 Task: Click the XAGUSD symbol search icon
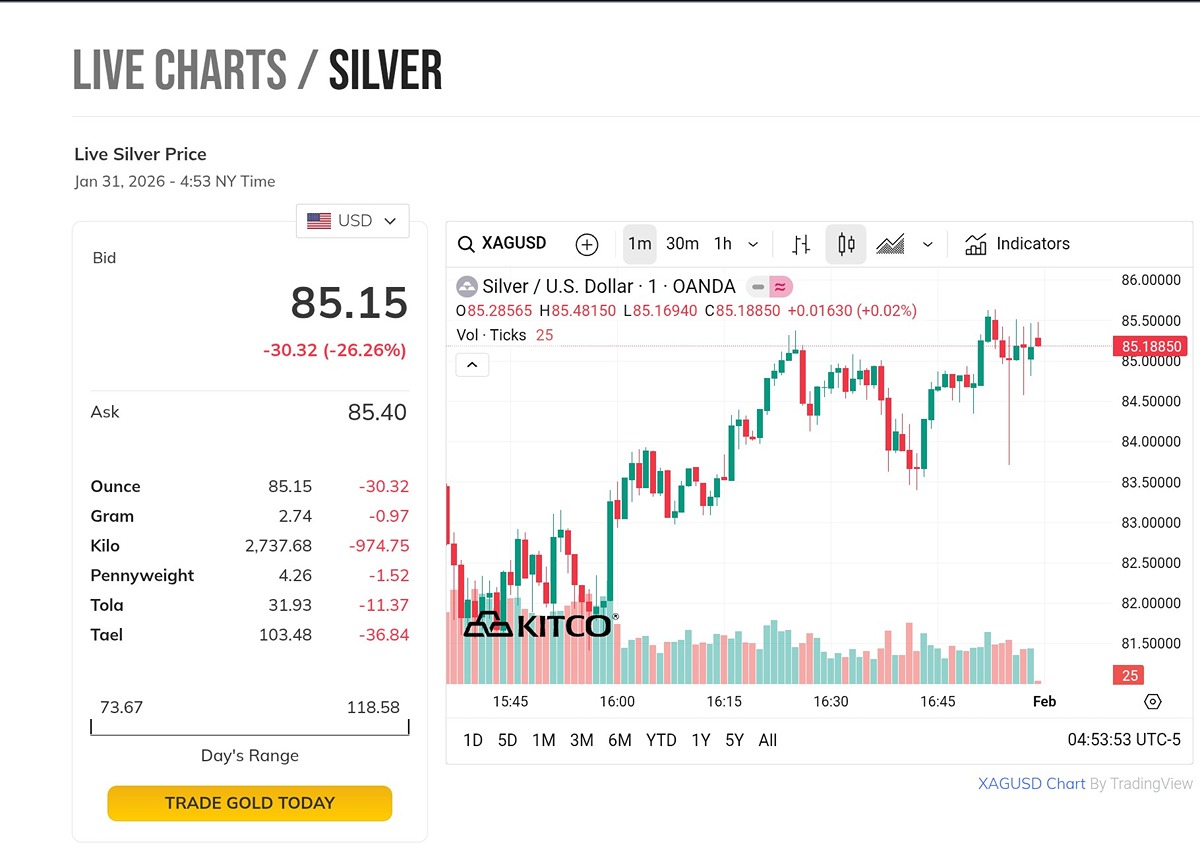click(x=466, y=244)
